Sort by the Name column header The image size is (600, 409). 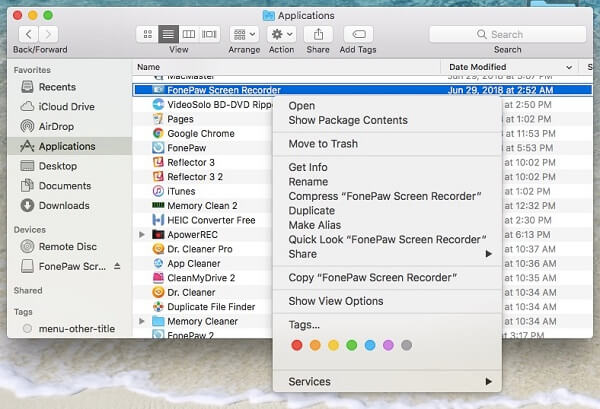point(286,67)
